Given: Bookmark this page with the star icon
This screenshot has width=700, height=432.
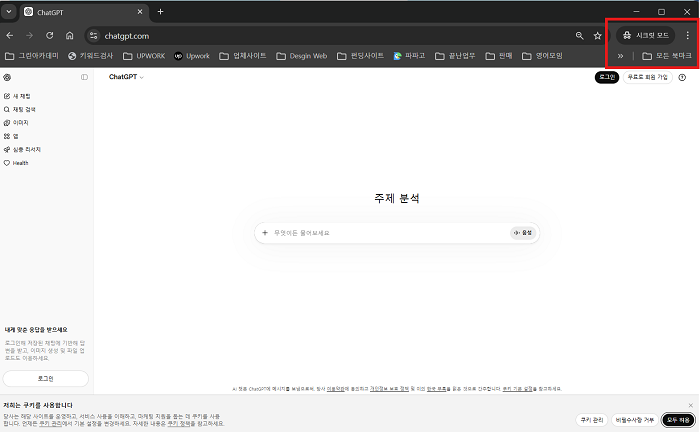Looking at the screenshot, I should 597,36.
